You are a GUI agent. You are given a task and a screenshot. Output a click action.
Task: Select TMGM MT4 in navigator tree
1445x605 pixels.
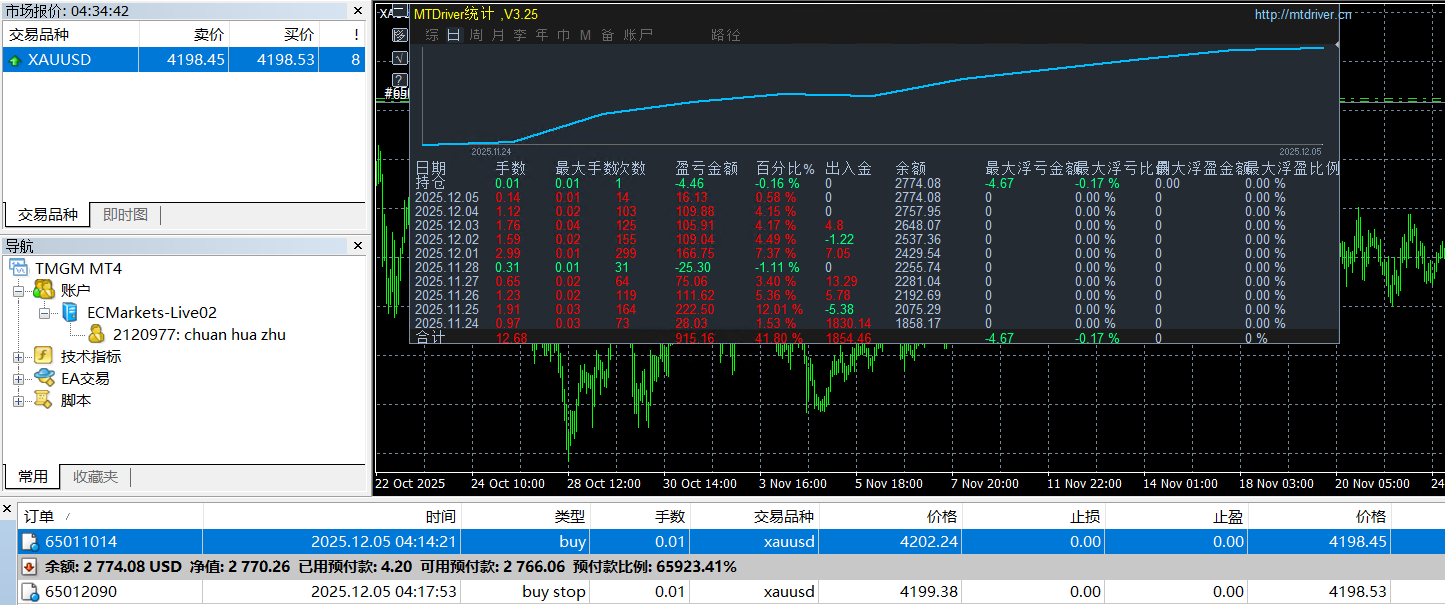point(78,268)
